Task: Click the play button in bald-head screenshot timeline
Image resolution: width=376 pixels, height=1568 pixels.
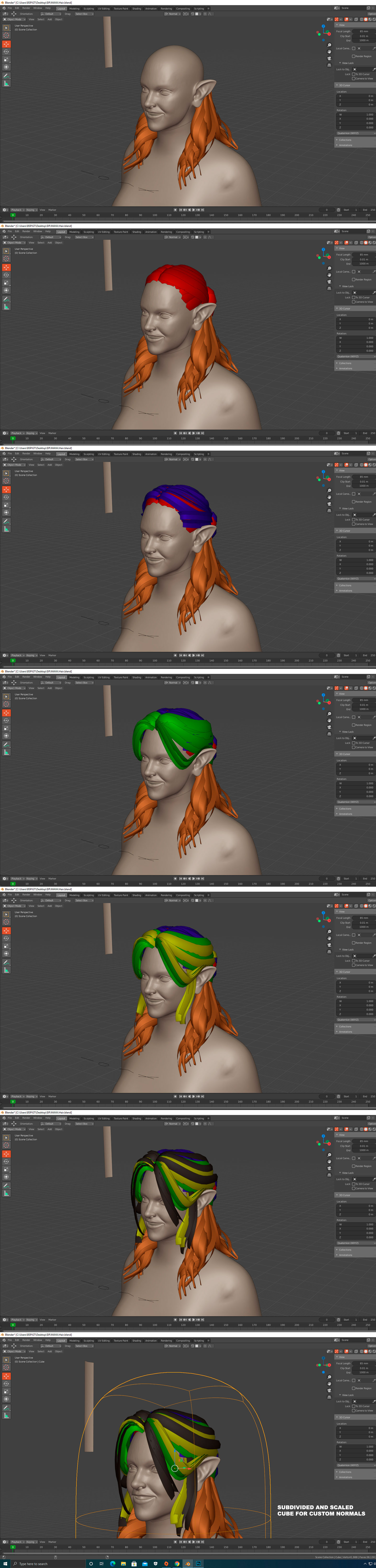Action: (x=194, y=210)
